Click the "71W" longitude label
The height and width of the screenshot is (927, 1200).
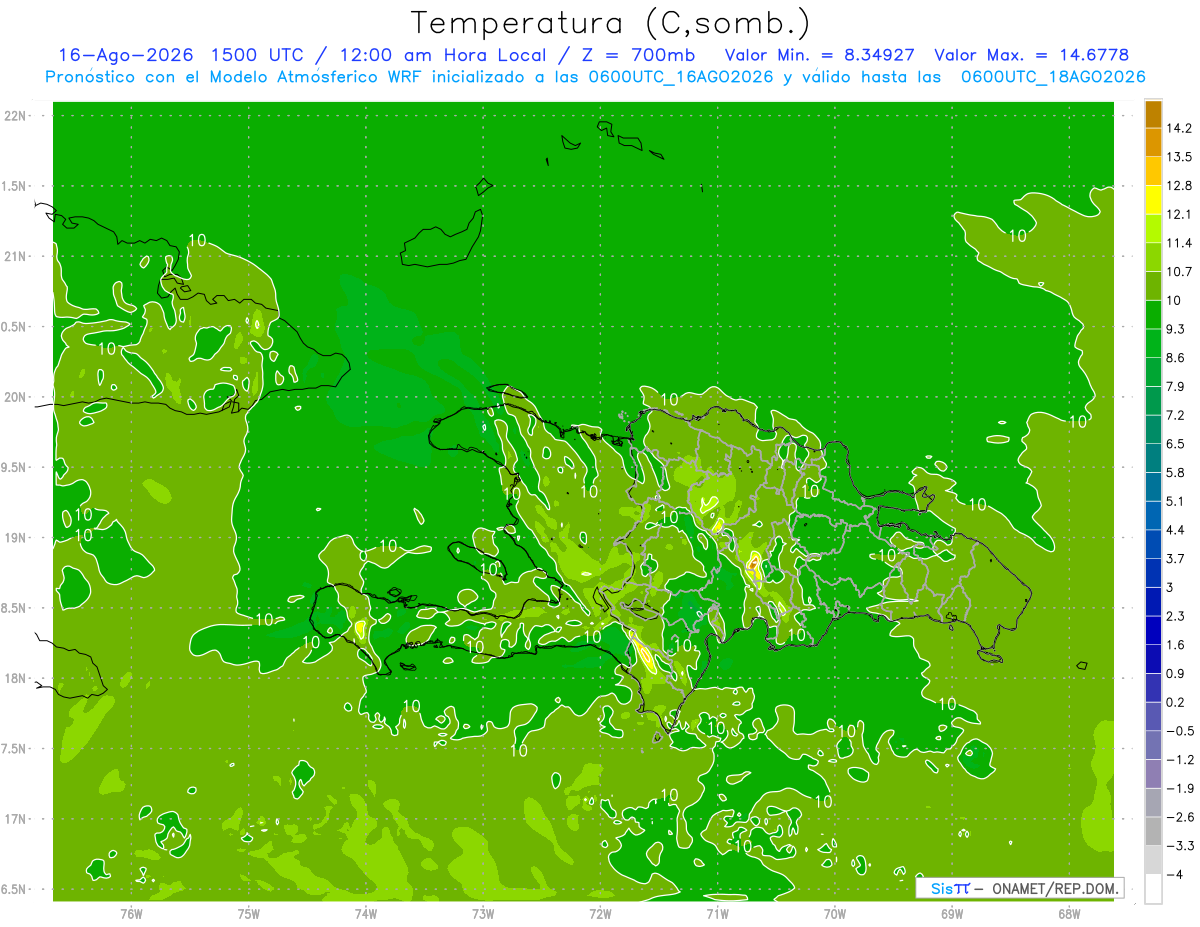(x=717, y=912)
